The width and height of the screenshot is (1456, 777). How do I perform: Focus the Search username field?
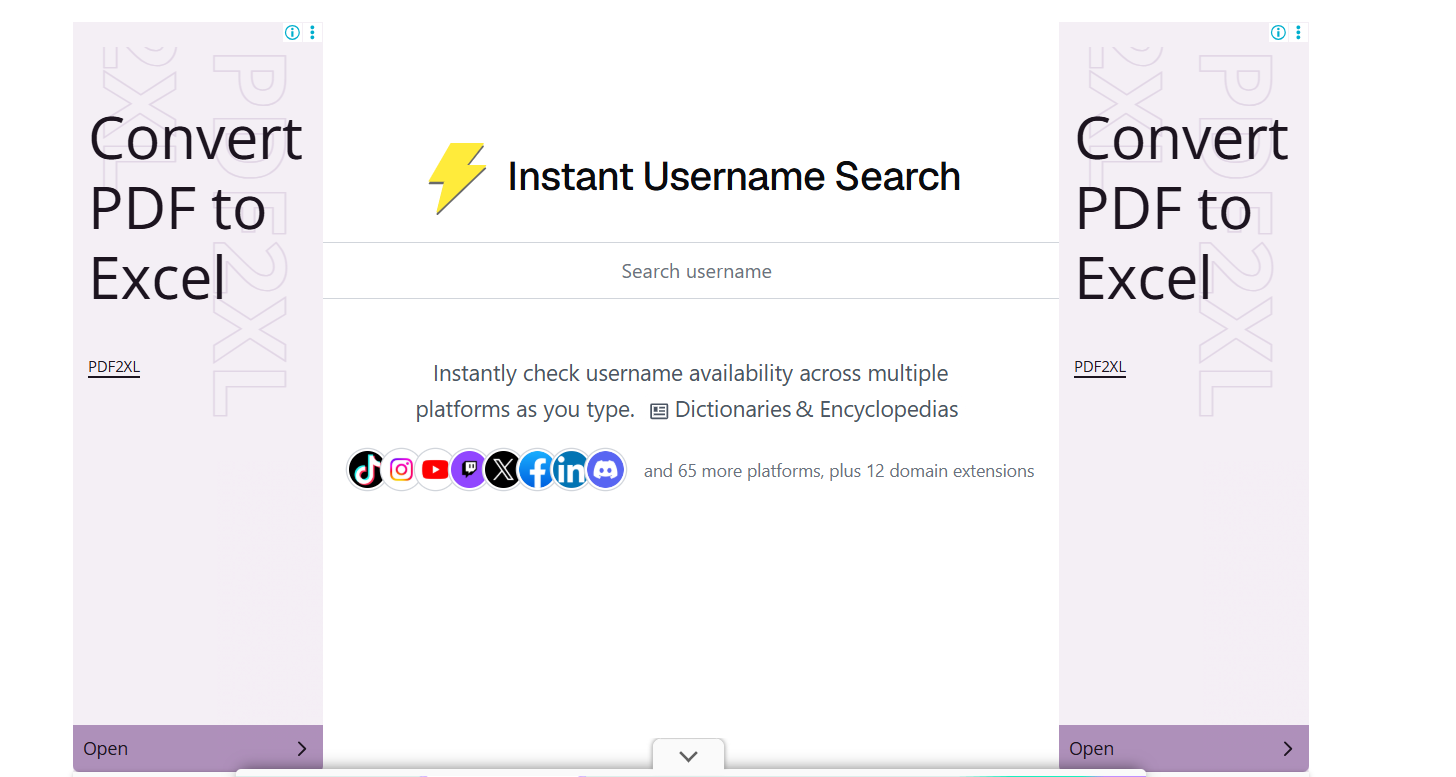point(691,271)
